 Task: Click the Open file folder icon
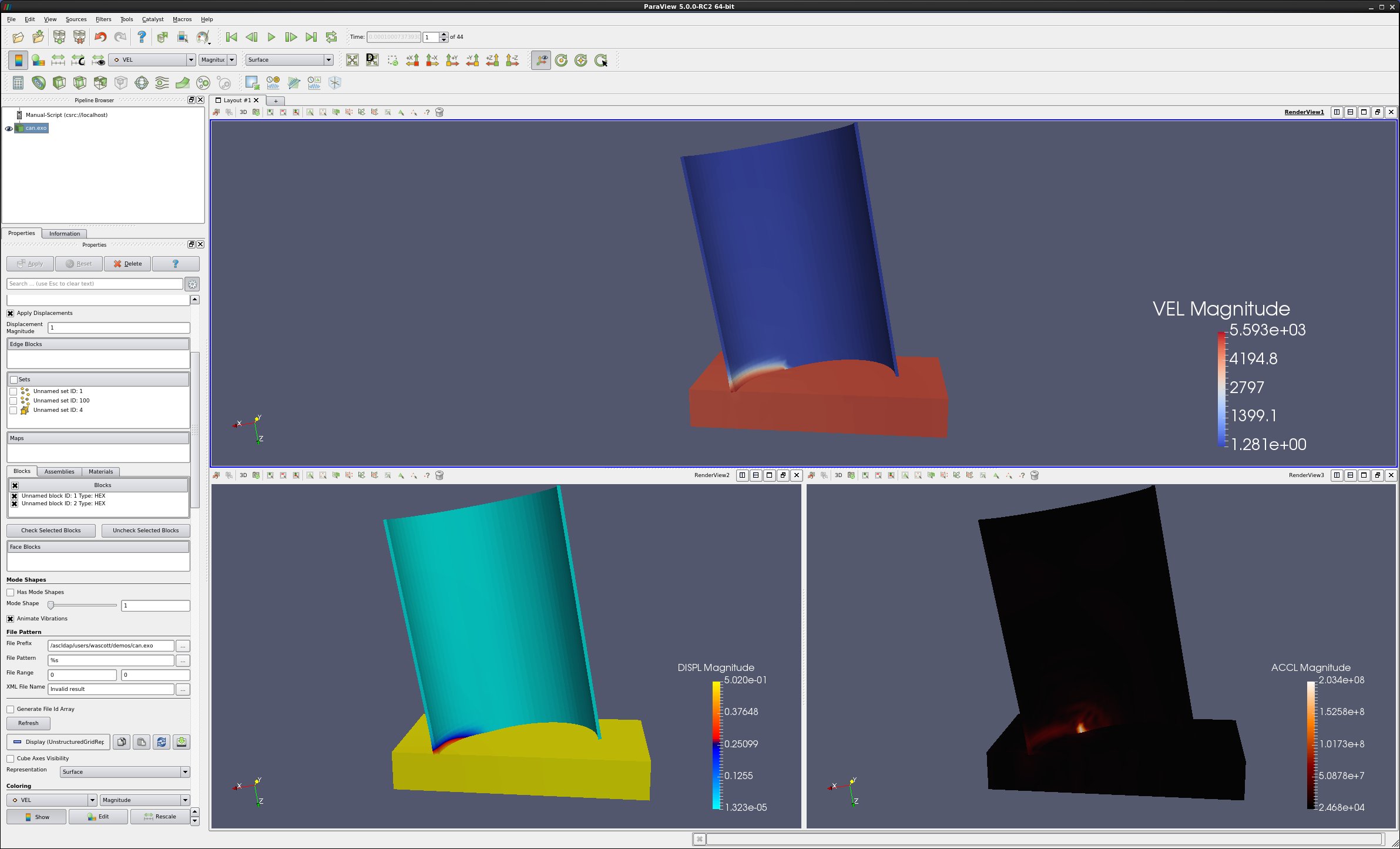tap(18, 37)
